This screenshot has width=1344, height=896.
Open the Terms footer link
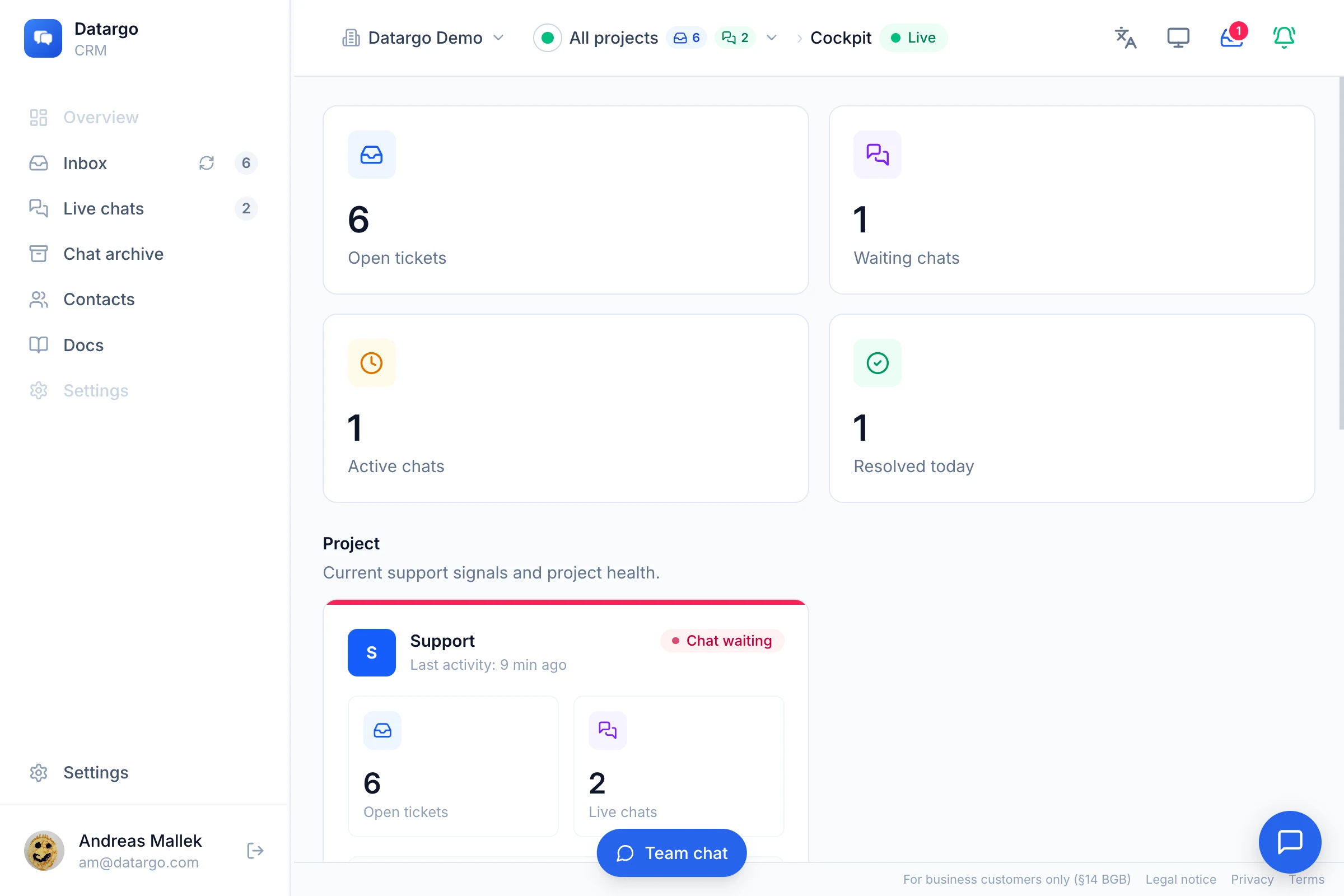(1306, 879)
